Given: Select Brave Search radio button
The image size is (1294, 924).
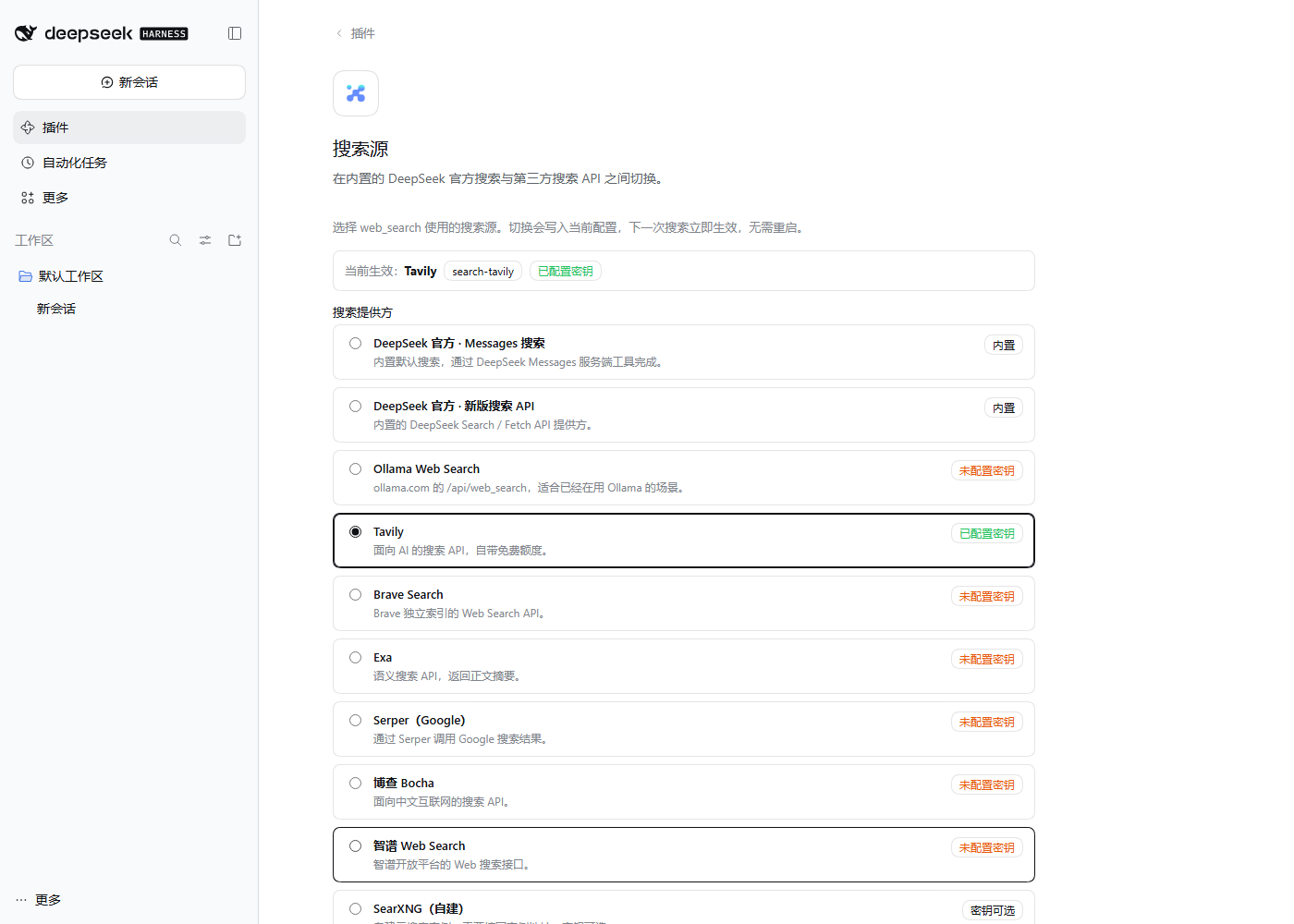Looking at the screenshot, I should tap(355, 595).
